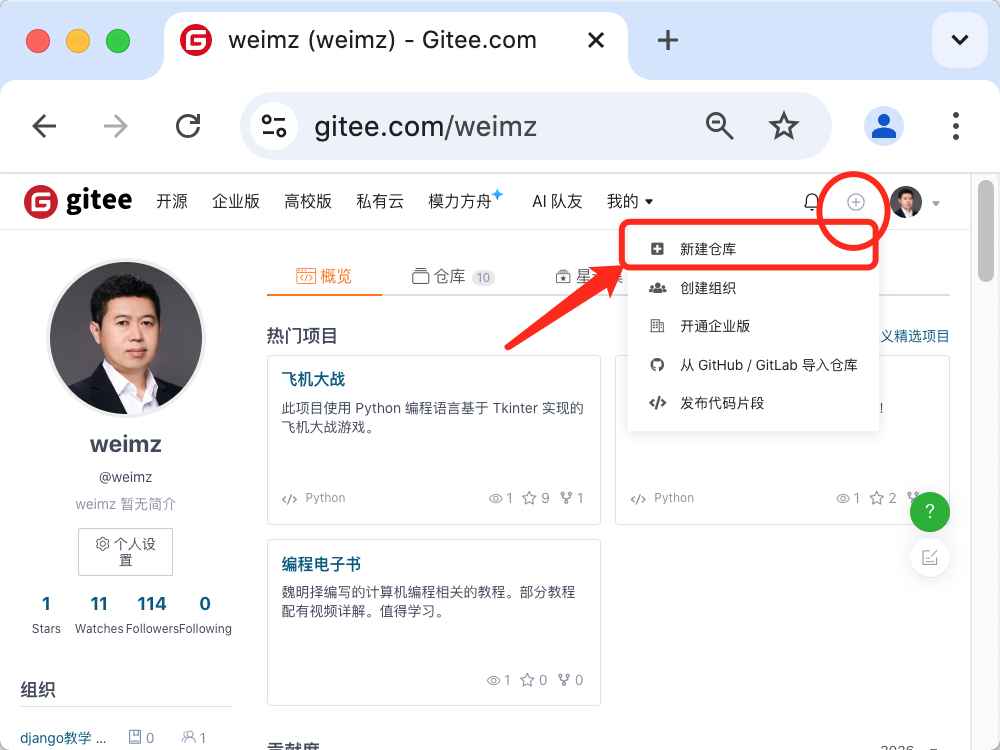Click the feedback edit icon below help

point(929,557)
